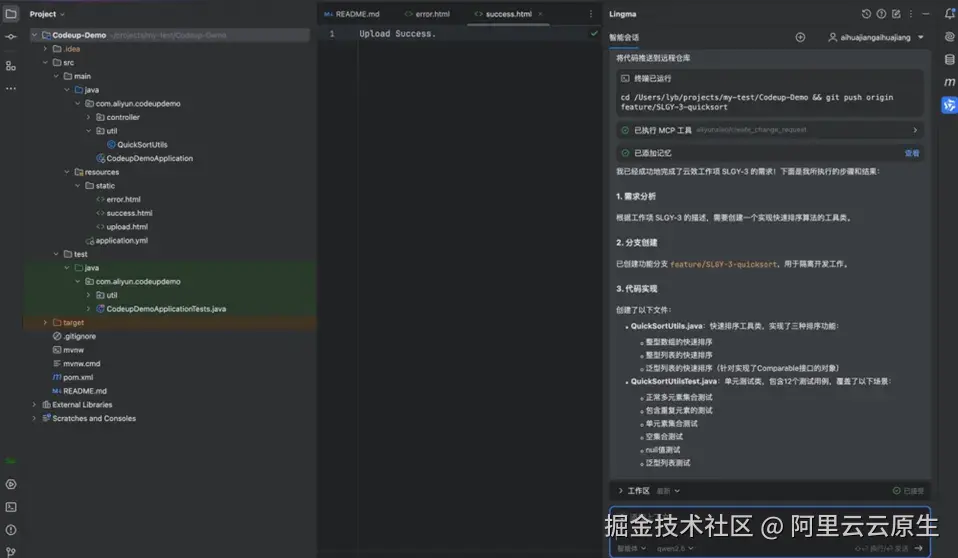Select upload.html in project tree

(x=126, y=227)
